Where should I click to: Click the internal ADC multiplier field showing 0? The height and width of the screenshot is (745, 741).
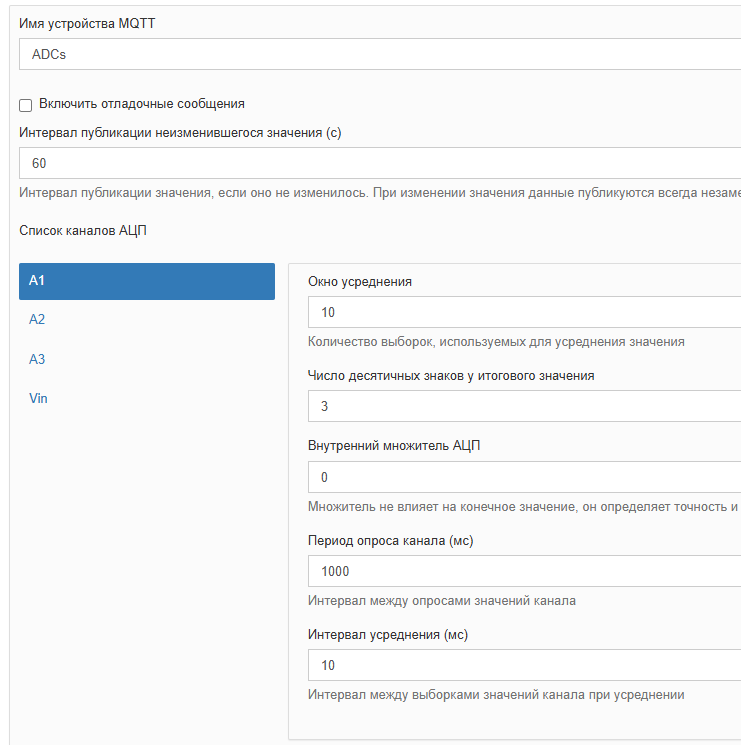[x=524, y=477]
